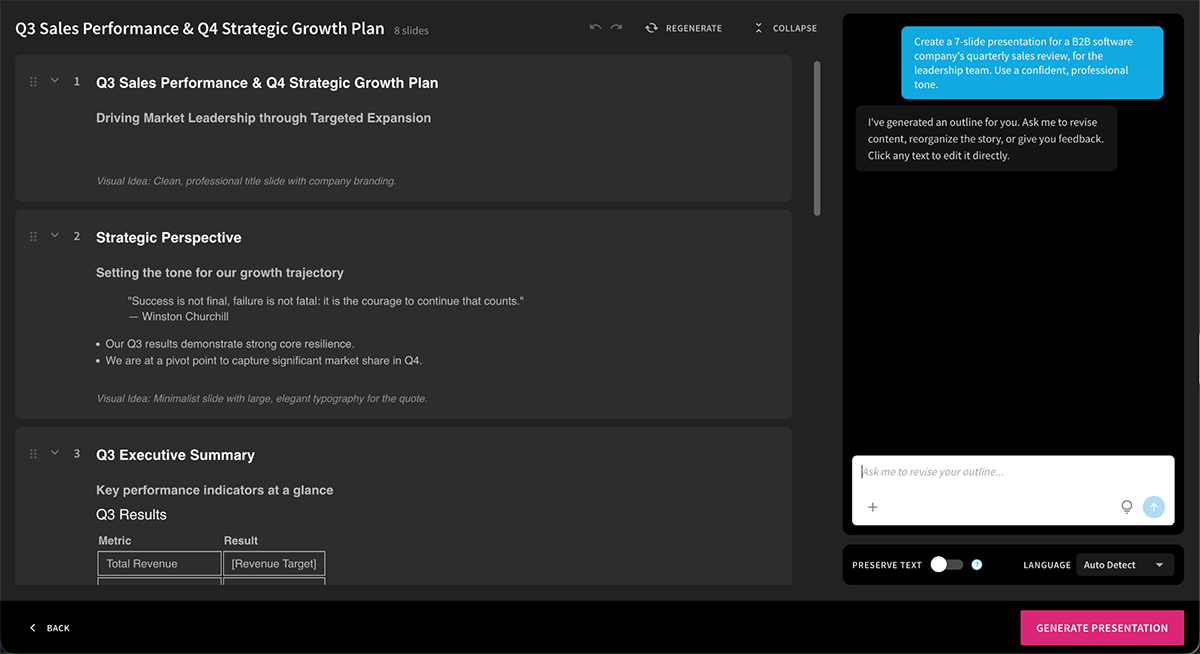Image resolution: width=1200 pixels, height=654 pixels.
Task: Click the outline vertical scrollbar
Action: 817,138
